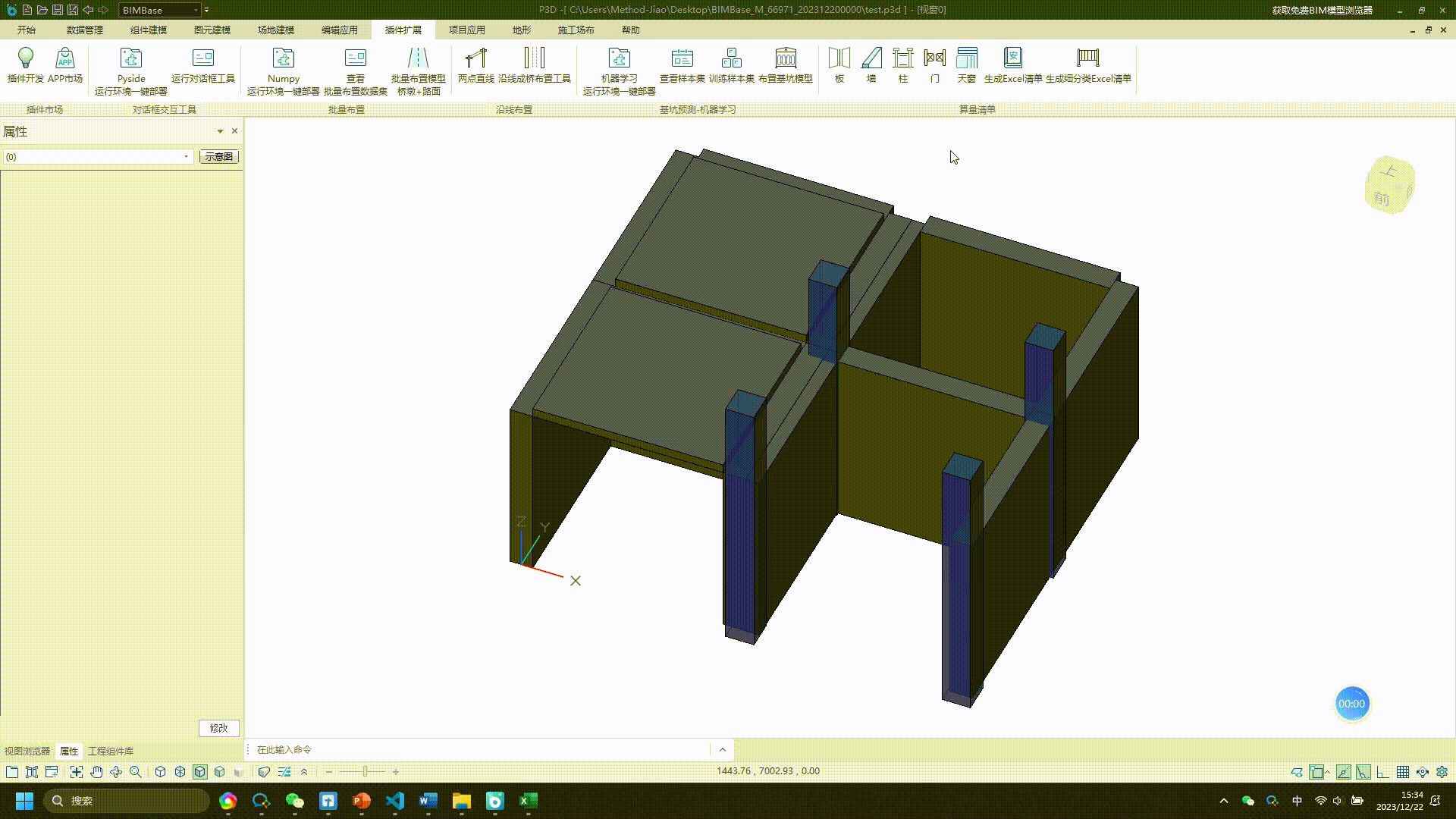Switch to the 图元建模 ribbon tab
1456x819 pixels.
tap(212, 30)
